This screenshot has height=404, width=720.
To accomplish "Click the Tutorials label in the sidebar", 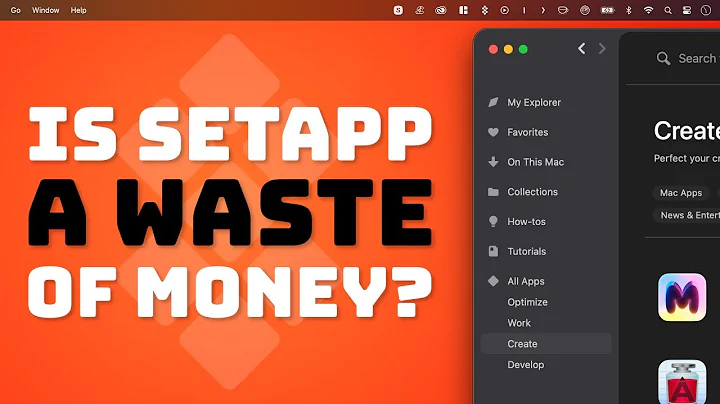I will pyautogui.click(x=527, y=252).
